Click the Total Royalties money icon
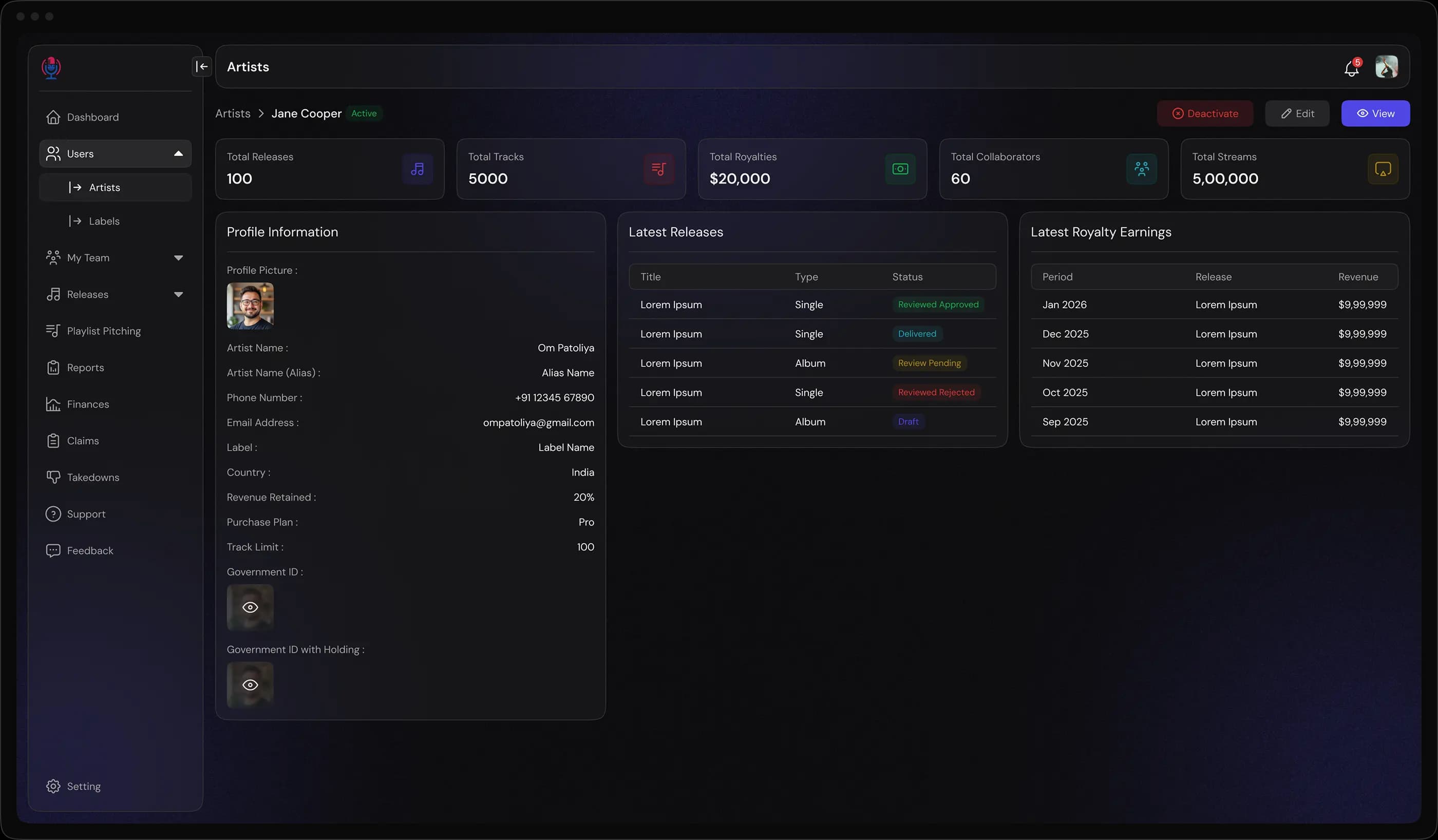This screenshot has width=1438, height=840. click(900, 169)
